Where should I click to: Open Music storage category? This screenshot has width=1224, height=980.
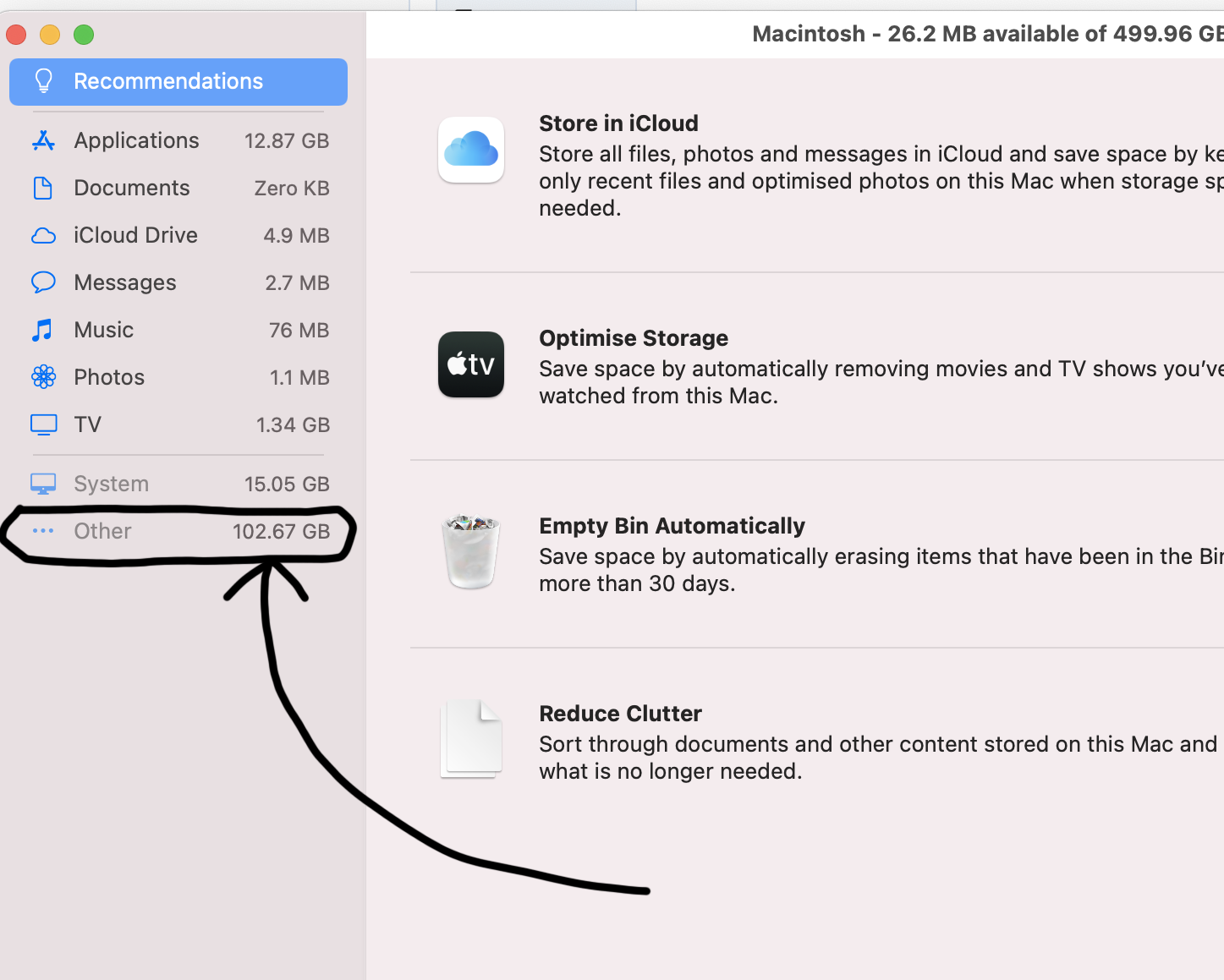(x=178, y=330)
